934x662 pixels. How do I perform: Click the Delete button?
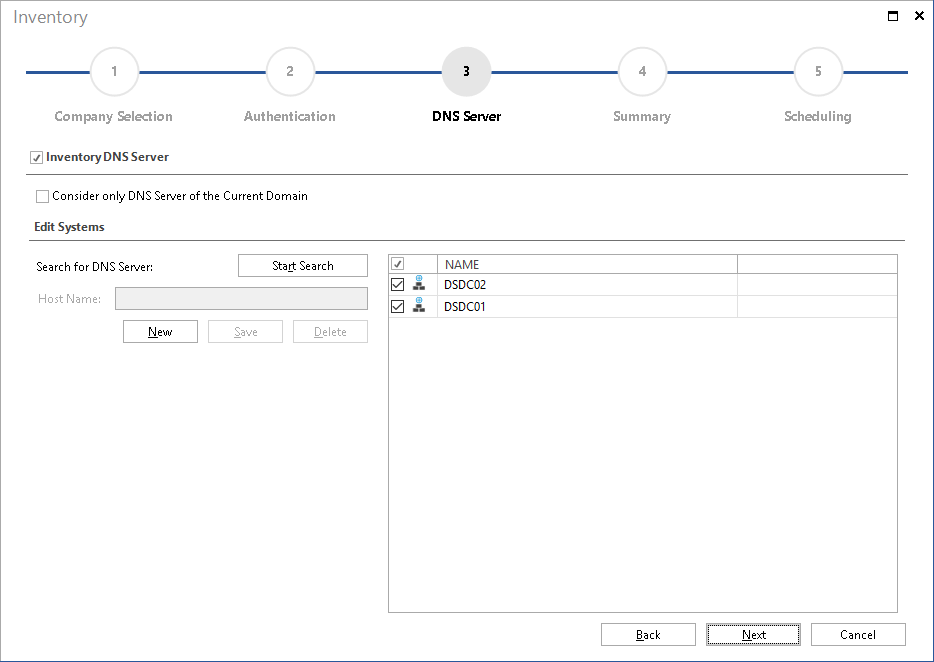(330, 332)
